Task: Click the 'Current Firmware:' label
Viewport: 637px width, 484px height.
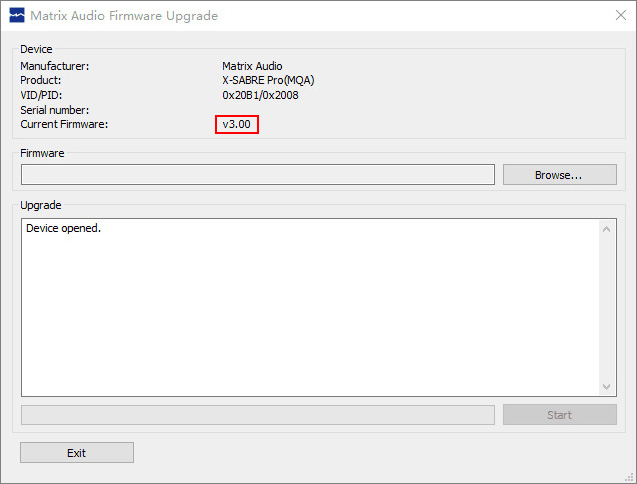Action: point(64,124)
